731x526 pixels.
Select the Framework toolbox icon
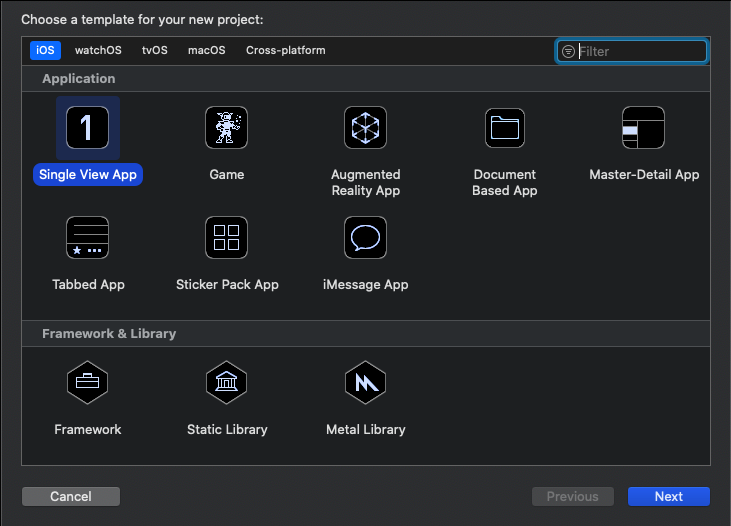(x=88, y=382)
